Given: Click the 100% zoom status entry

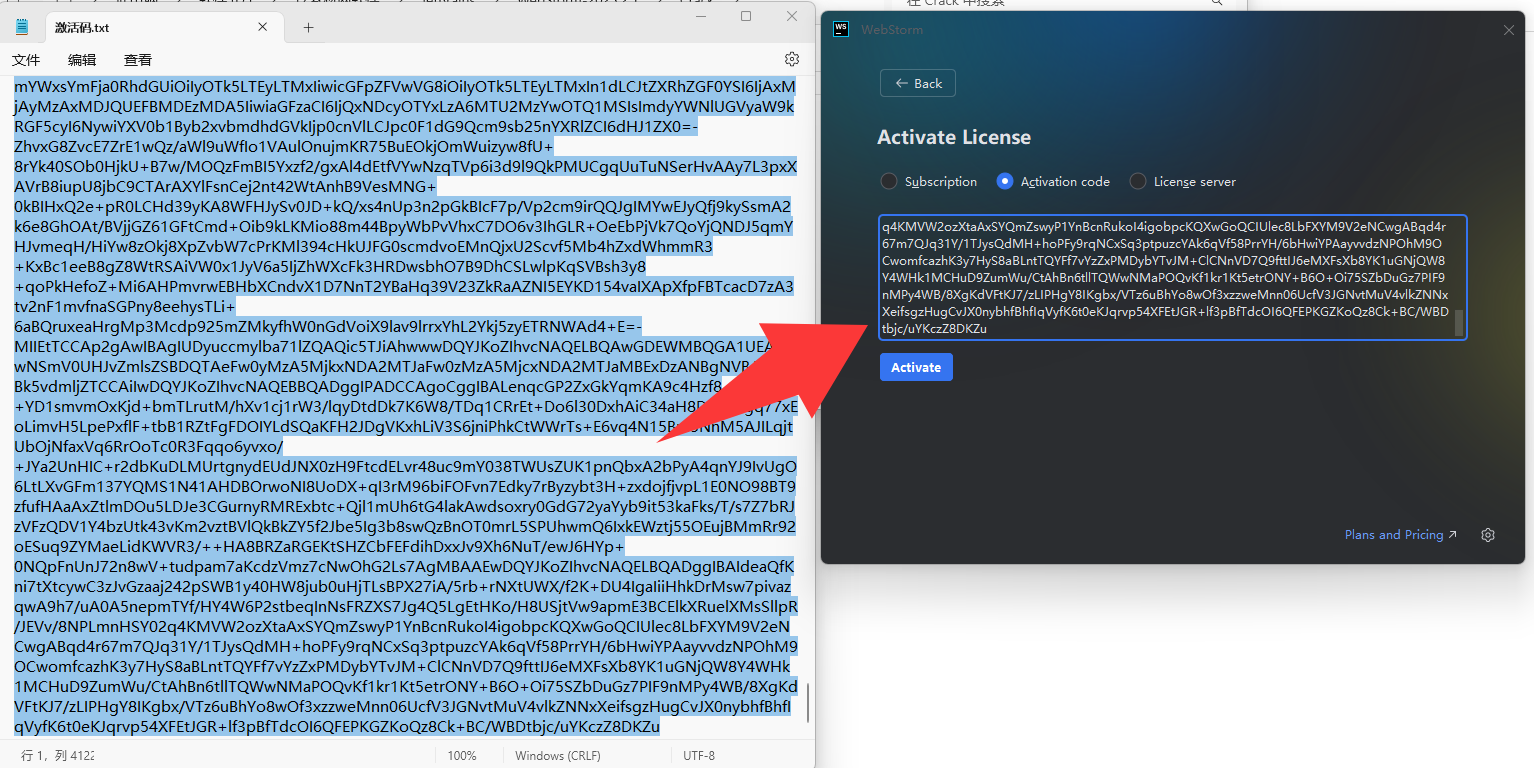Looking at the screenshot, I should coord(462,756).
